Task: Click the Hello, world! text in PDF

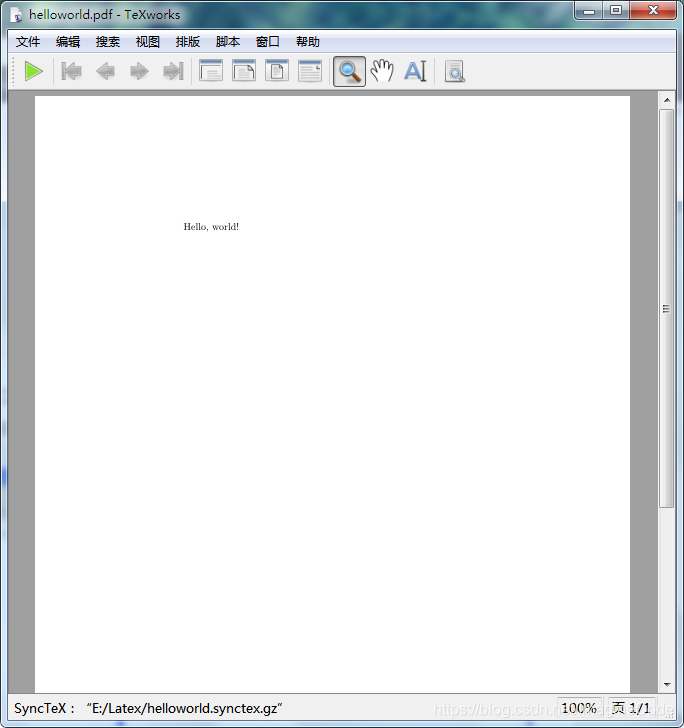Action: tap(211, 227)
